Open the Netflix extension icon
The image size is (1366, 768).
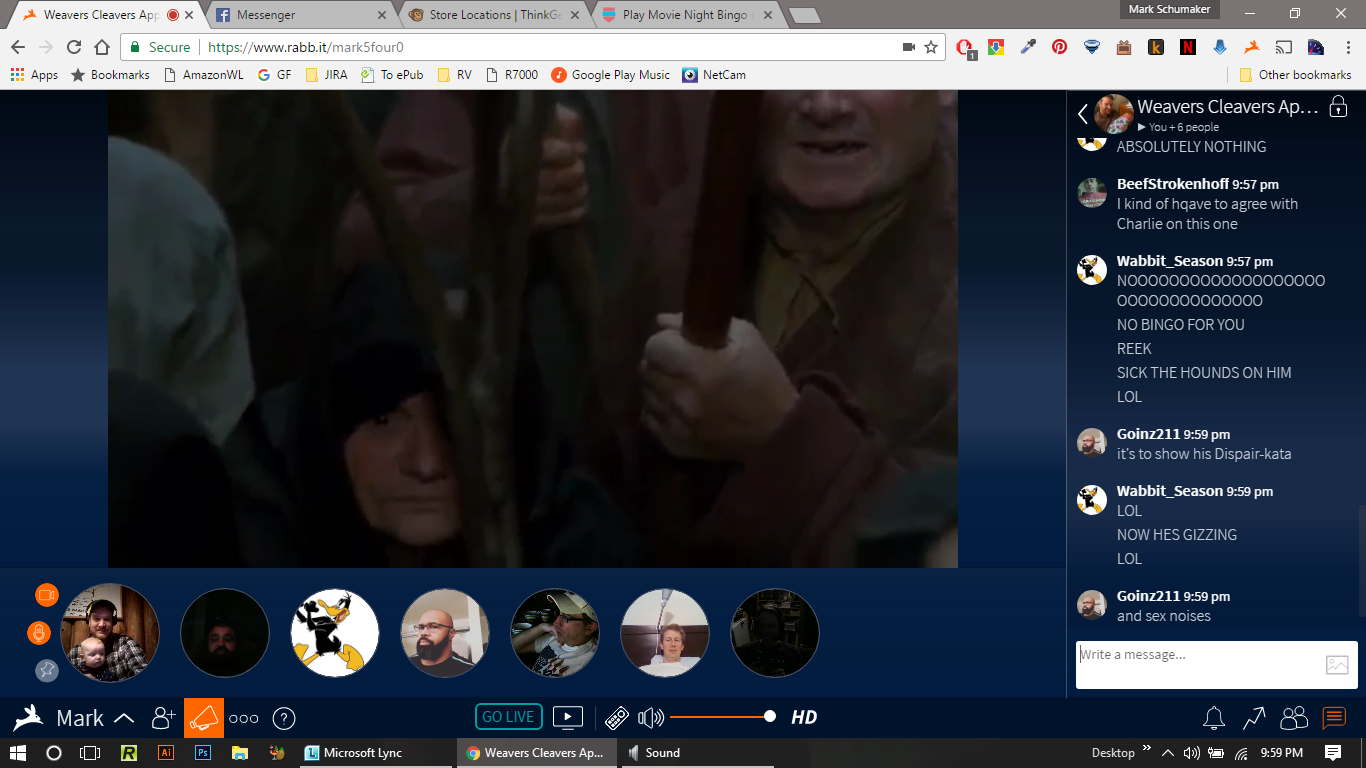1187,47
